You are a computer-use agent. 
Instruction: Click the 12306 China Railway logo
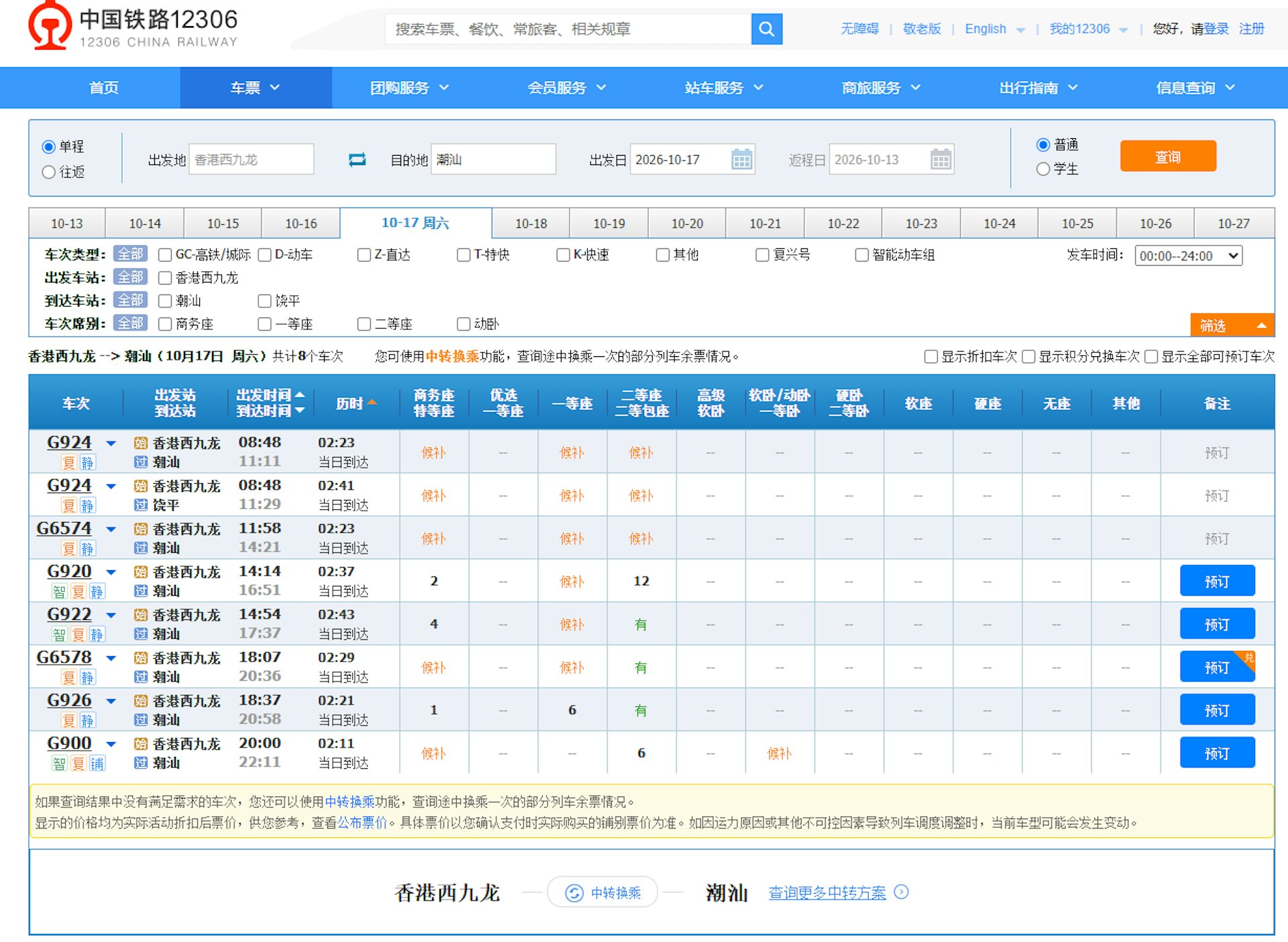tap(133, 27)
